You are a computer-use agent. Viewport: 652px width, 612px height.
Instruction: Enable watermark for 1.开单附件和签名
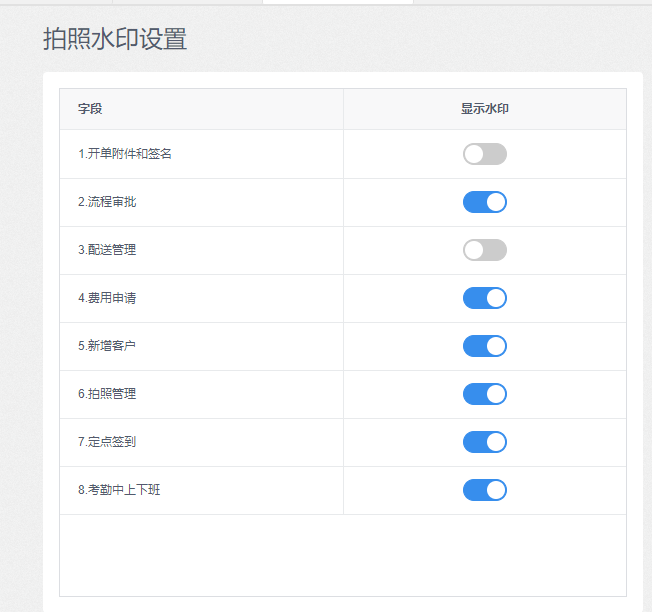[x=484, y=154]
